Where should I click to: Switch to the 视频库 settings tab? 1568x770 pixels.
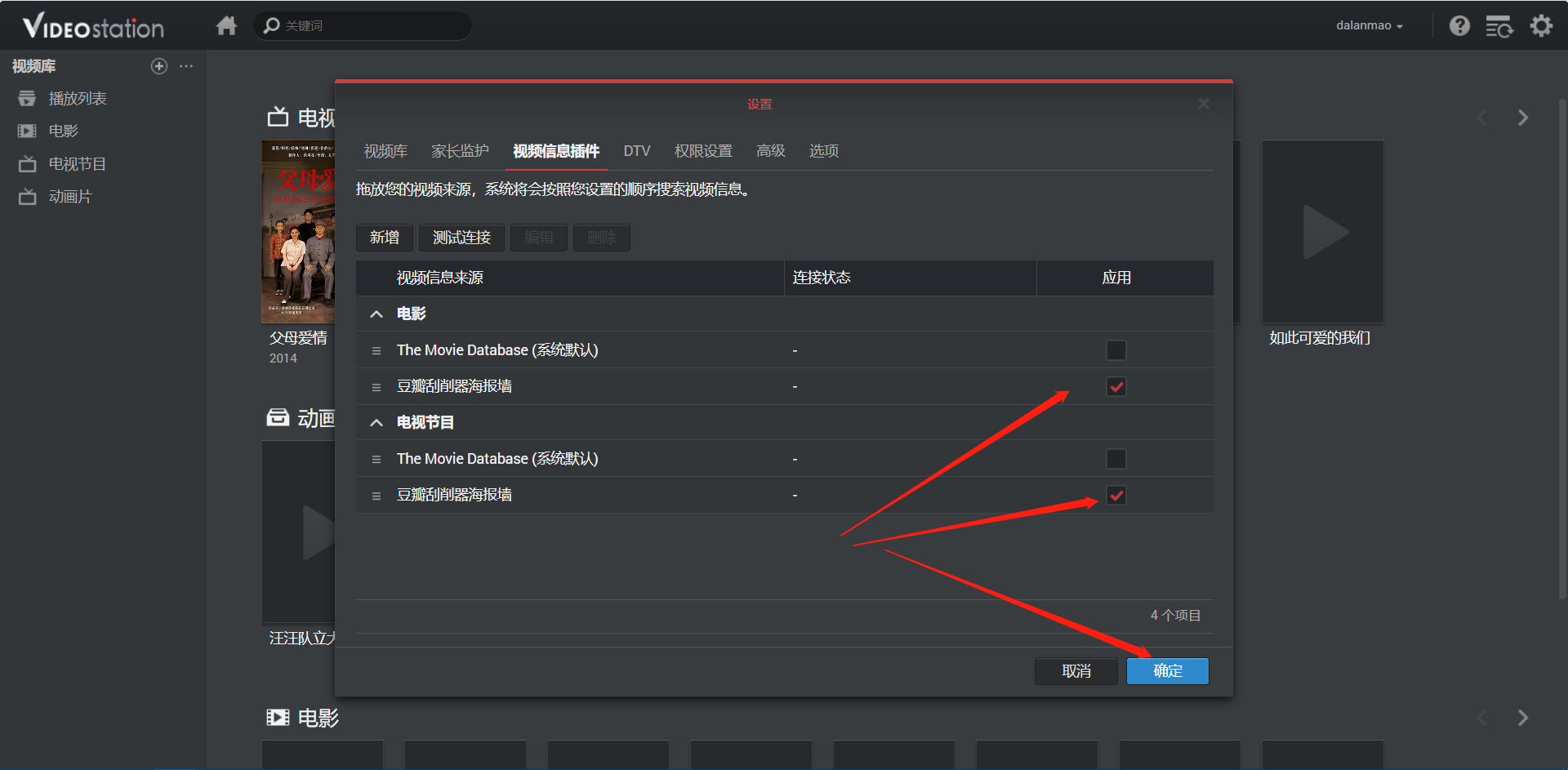point(385,151)
